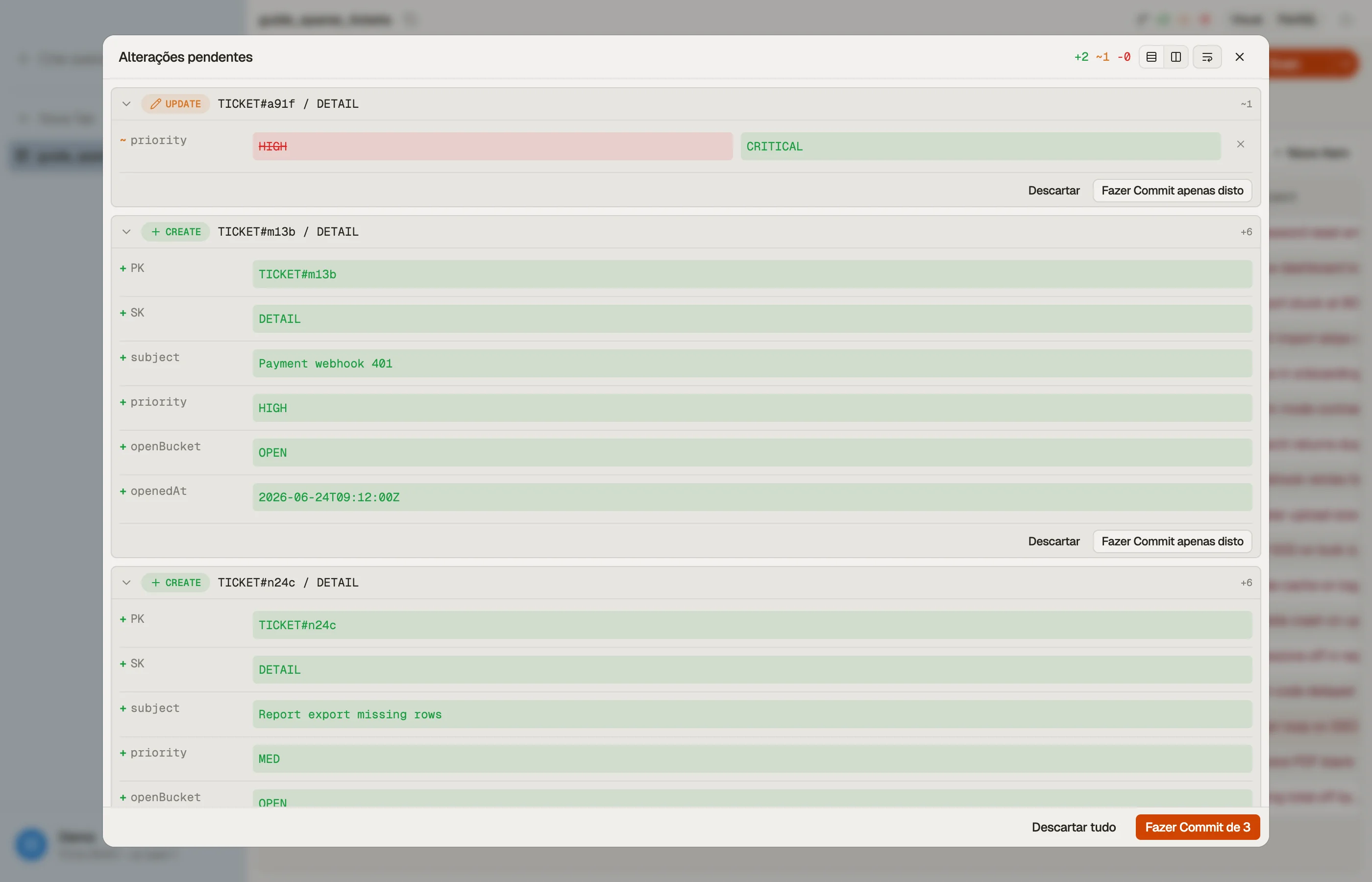Click Descartar for TICKET#a91f
The width and height of the screenshot is (1372, 882).
click(1053, 190)
